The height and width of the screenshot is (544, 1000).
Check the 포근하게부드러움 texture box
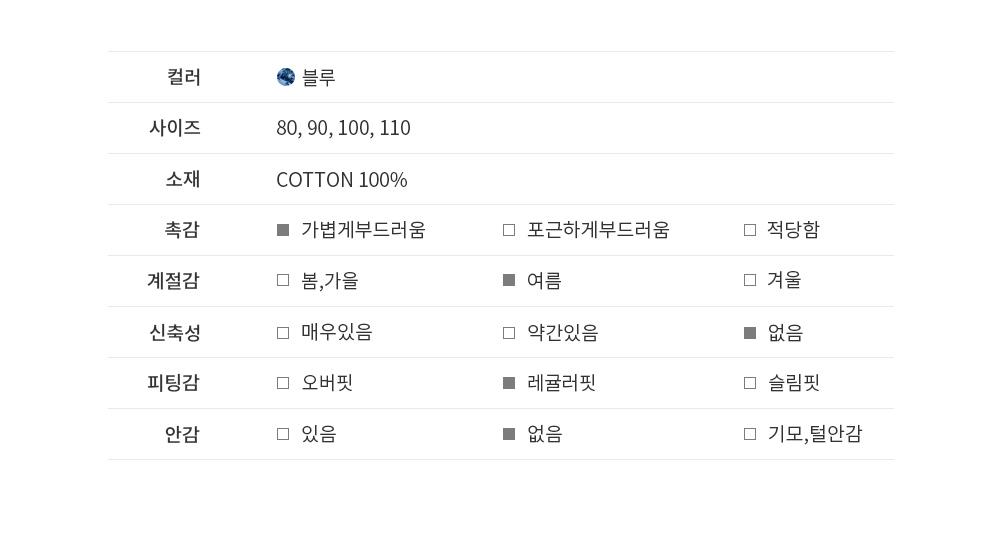(509, 230)
